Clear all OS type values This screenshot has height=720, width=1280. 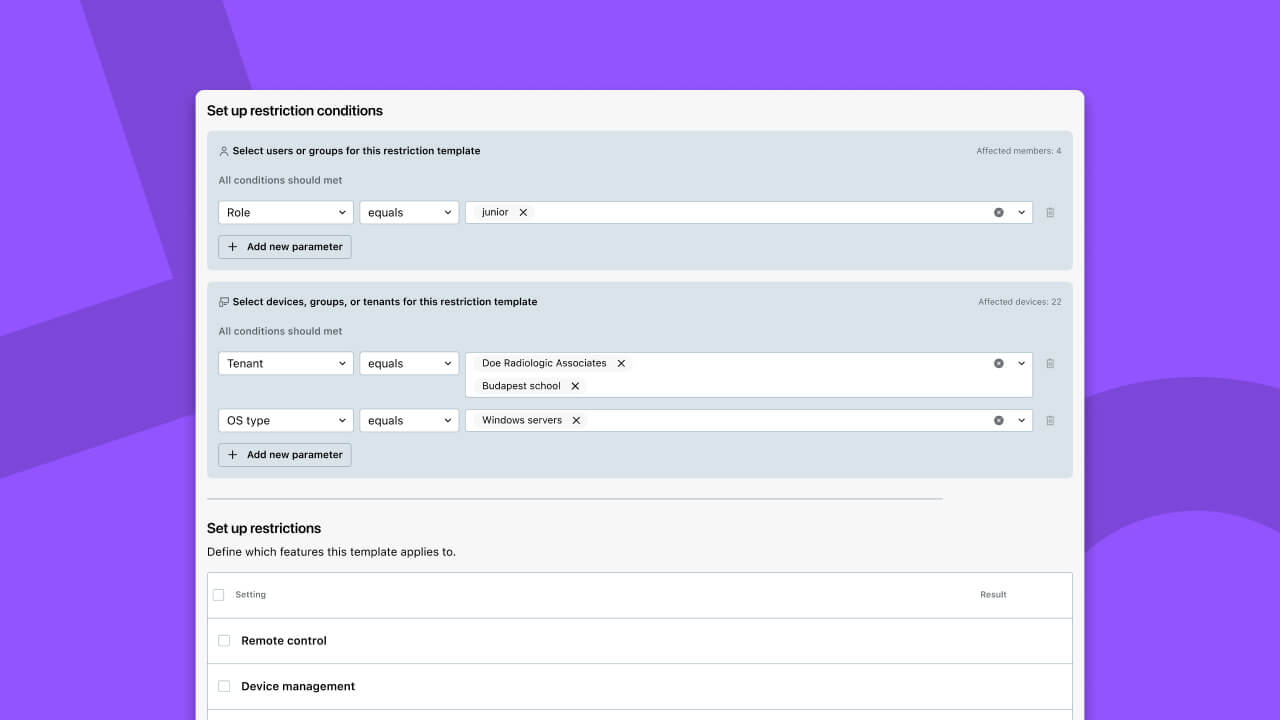(x=998, y=420)
